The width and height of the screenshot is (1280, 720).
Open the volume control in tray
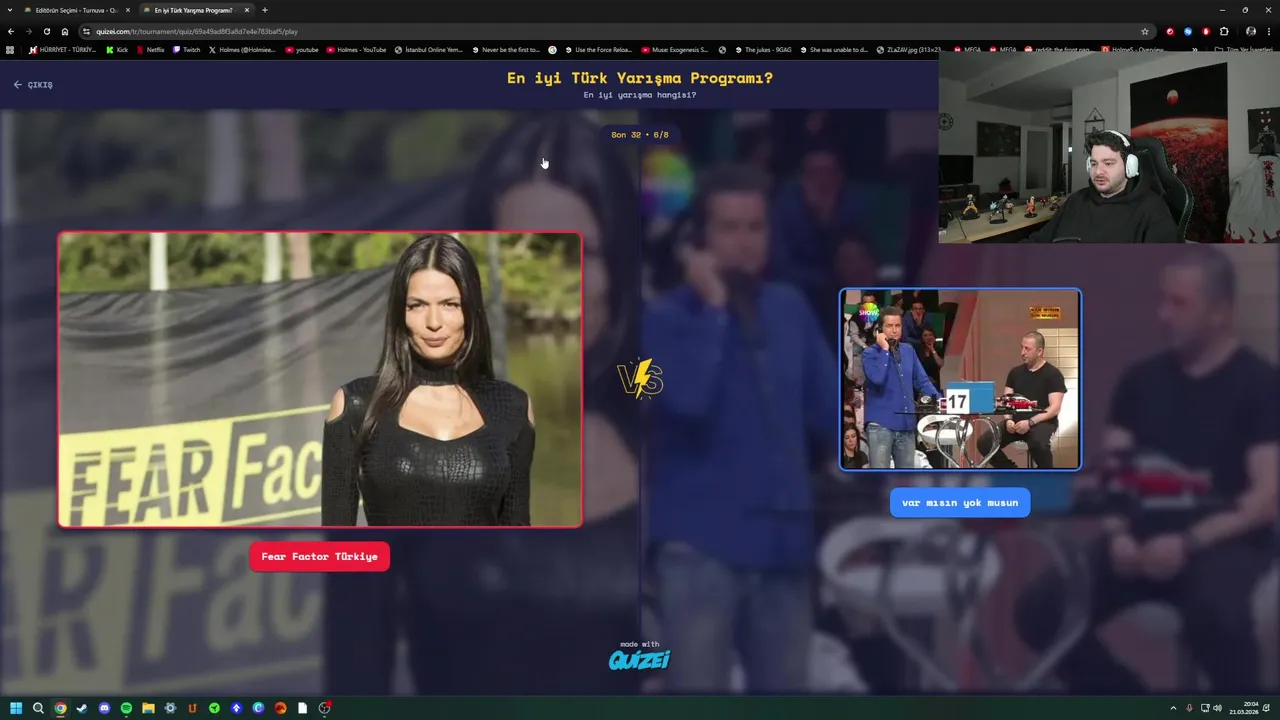(1217, 708)
